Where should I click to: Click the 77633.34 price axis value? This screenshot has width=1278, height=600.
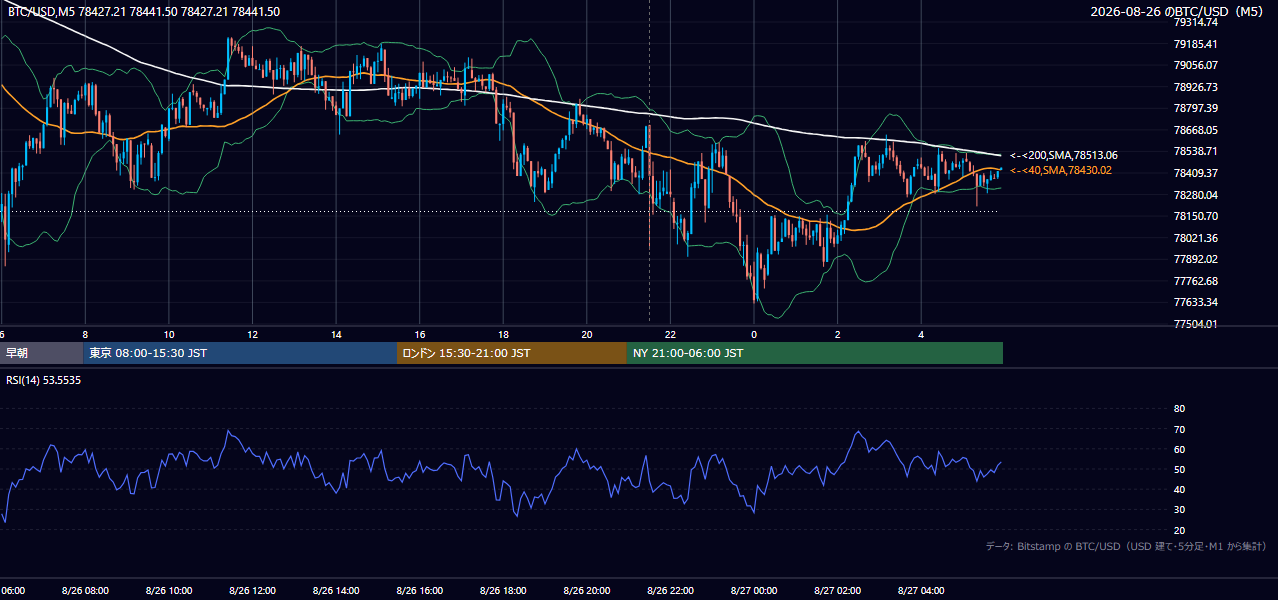(x=1196, y=302)
